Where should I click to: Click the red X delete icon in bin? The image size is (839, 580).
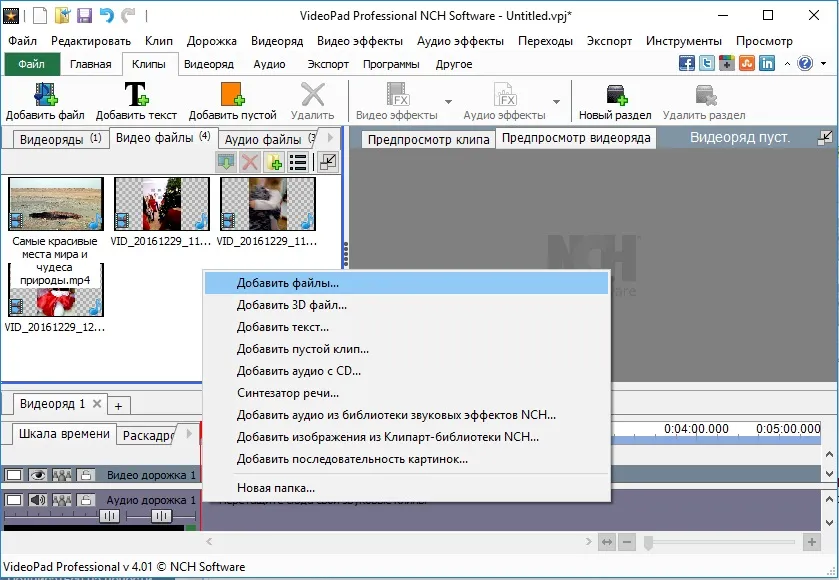point(250,162)
